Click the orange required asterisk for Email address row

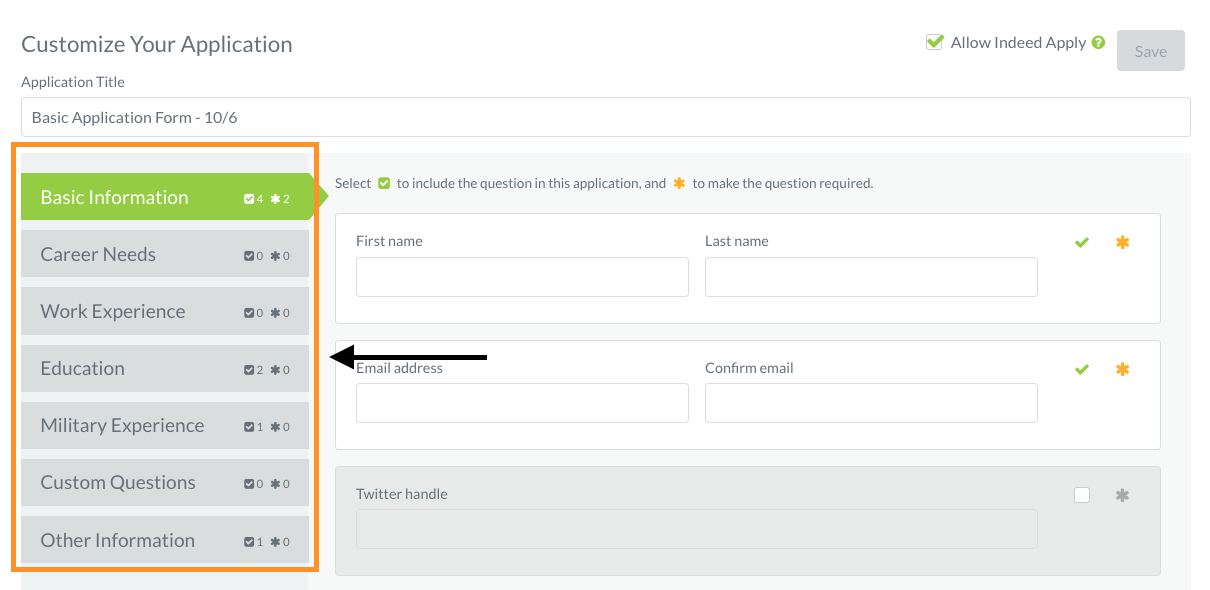point(1122,369)
